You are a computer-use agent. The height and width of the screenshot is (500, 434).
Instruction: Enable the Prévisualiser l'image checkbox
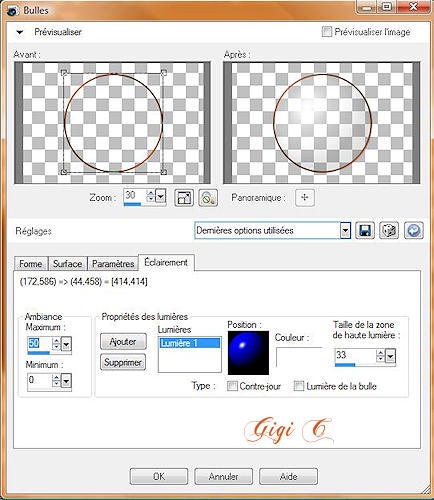(327, 32)
